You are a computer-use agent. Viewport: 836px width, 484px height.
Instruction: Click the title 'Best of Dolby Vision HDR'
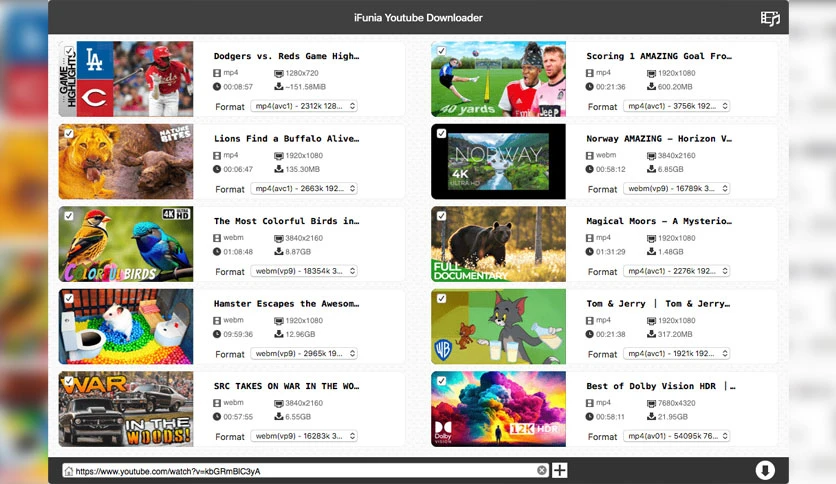(x=651, y=386)
